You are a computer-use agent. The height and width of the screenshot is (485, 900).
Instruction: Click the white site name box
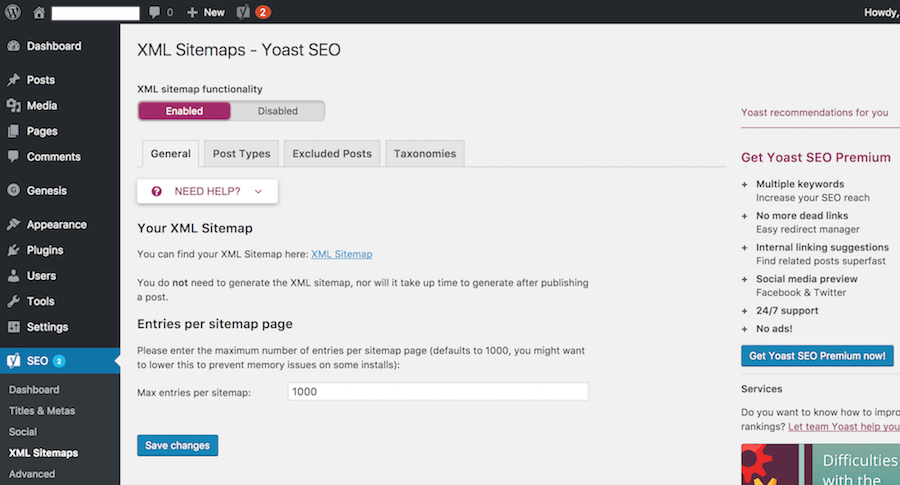click(95, 13)
